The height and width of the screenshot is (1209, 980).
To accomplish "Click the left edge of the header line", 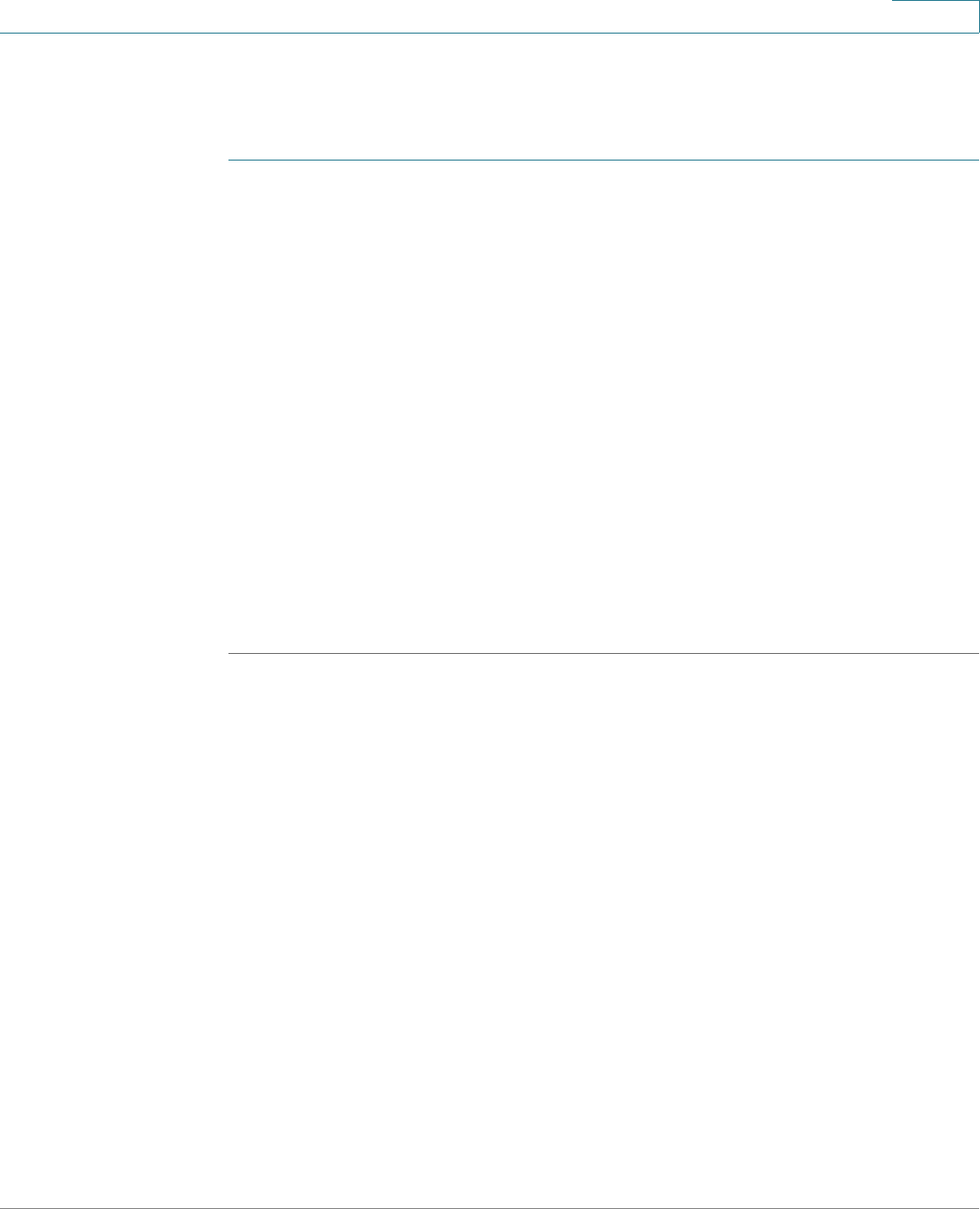I will point(3,34).
